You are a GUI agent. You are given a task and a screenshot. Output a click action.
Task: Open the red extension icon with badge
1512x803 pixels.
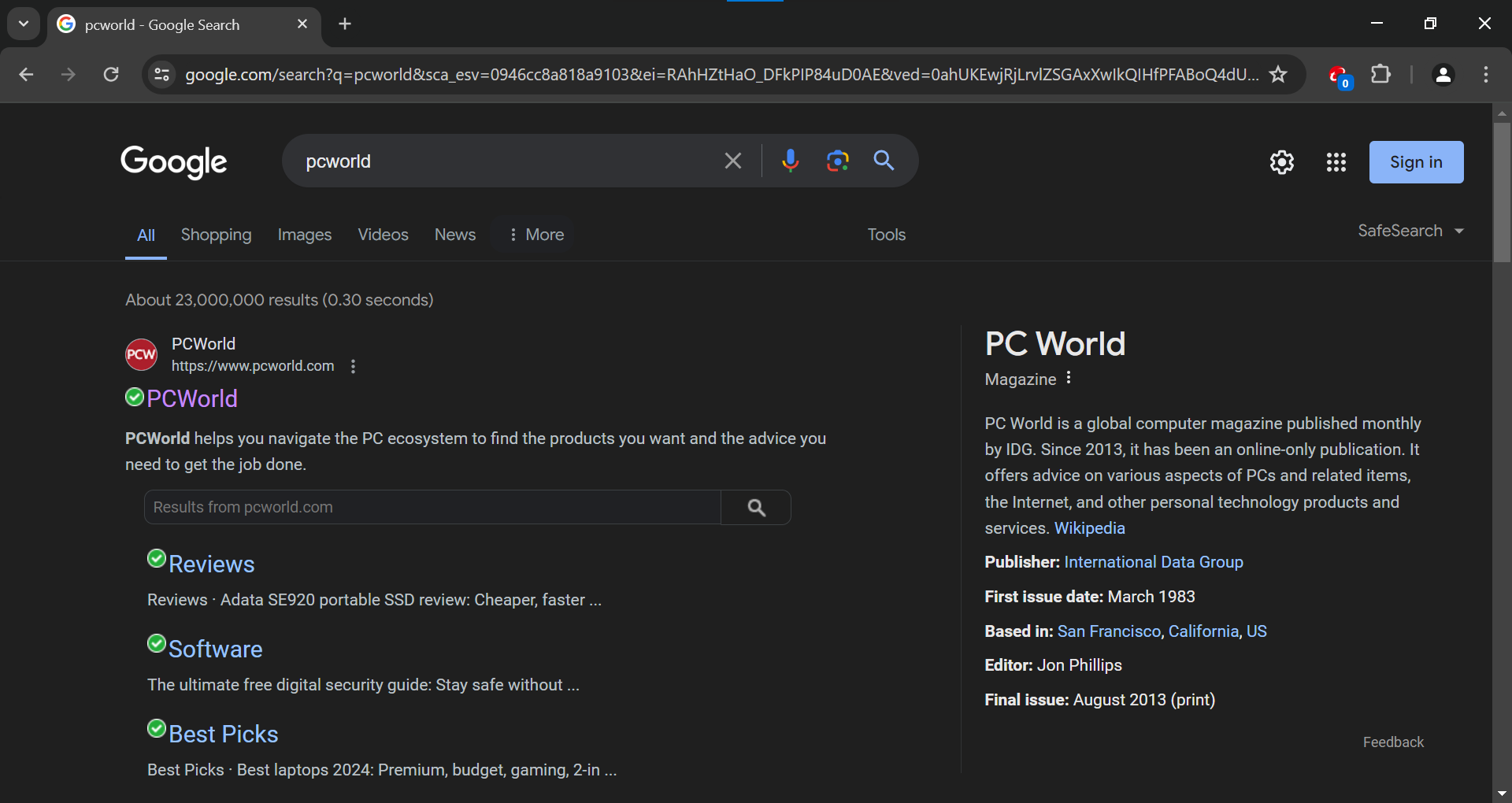(x=1339, y=76)
